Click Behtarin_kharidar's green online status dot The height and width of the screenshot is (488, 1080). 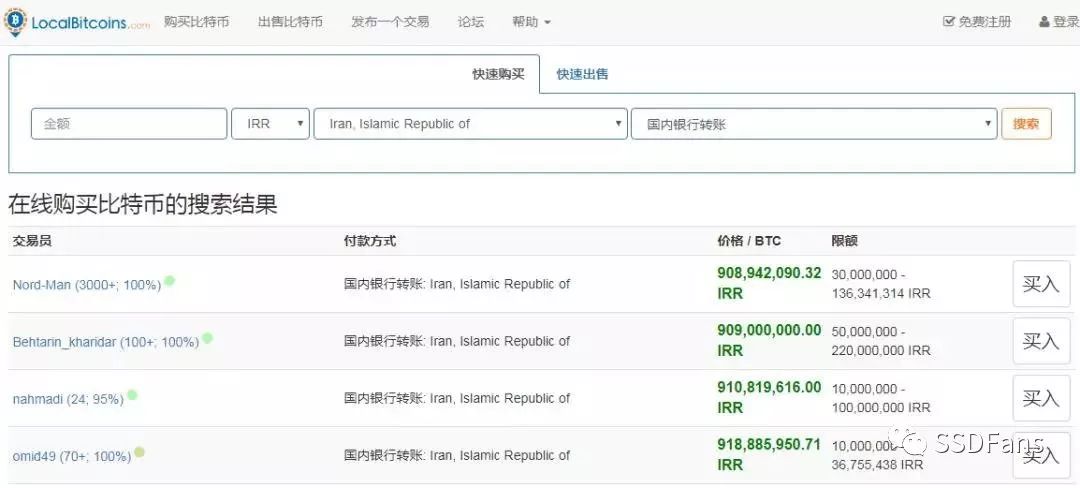pos(207,338)
